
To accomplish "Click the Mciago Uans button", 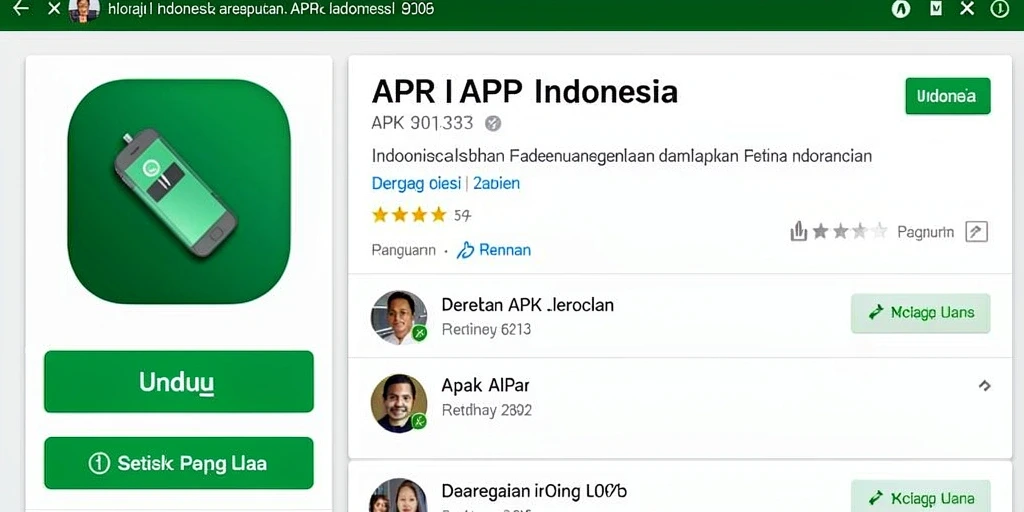I will pos(921,313).
